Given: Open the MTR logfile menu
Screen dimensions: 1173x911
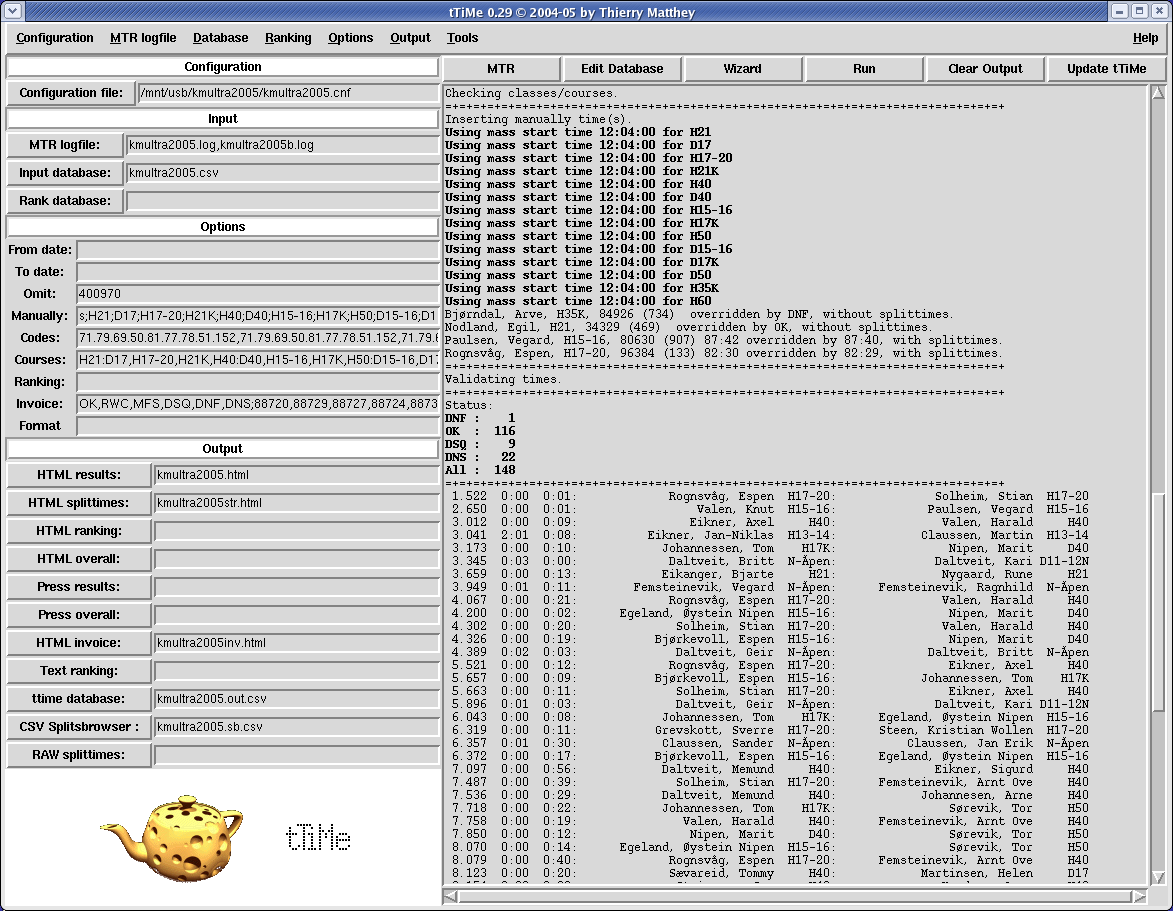Looking at the screenshot, I should pos(143,38).
